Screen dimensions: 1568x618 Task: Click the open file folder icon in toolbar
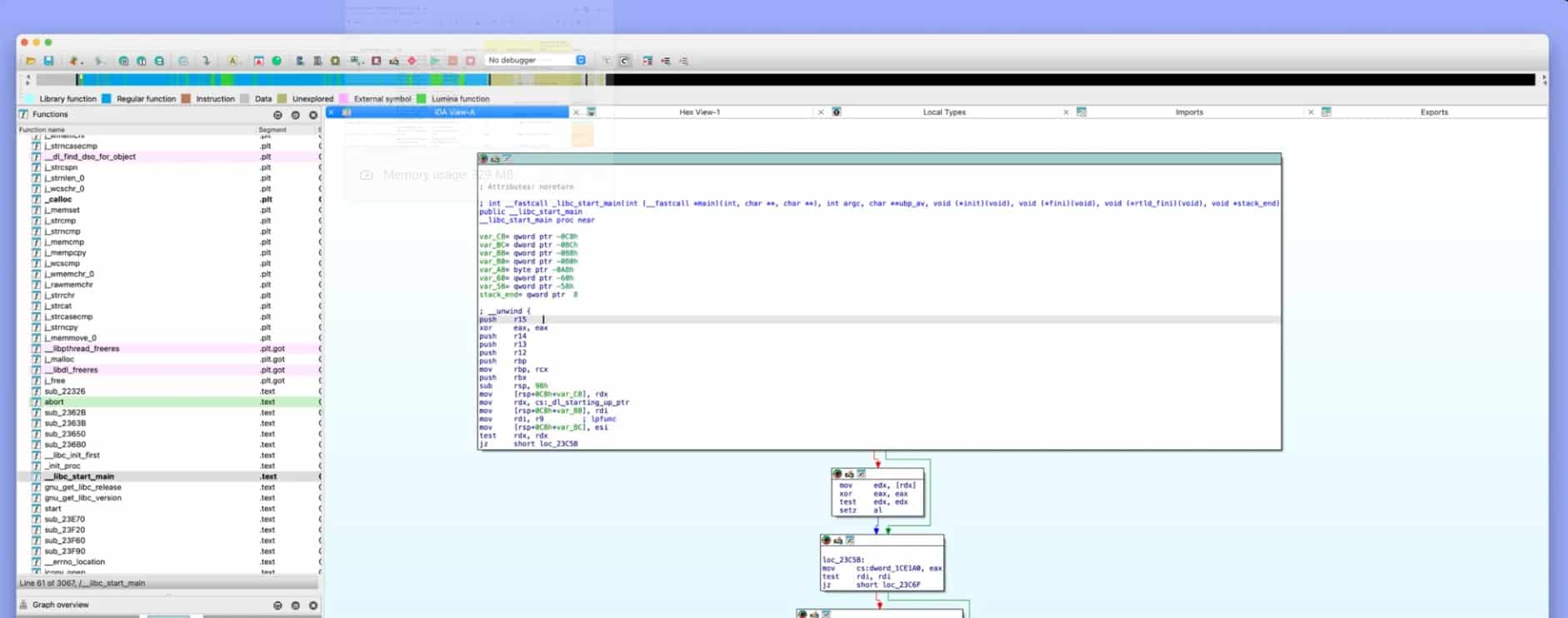click(x=31, y=61)
